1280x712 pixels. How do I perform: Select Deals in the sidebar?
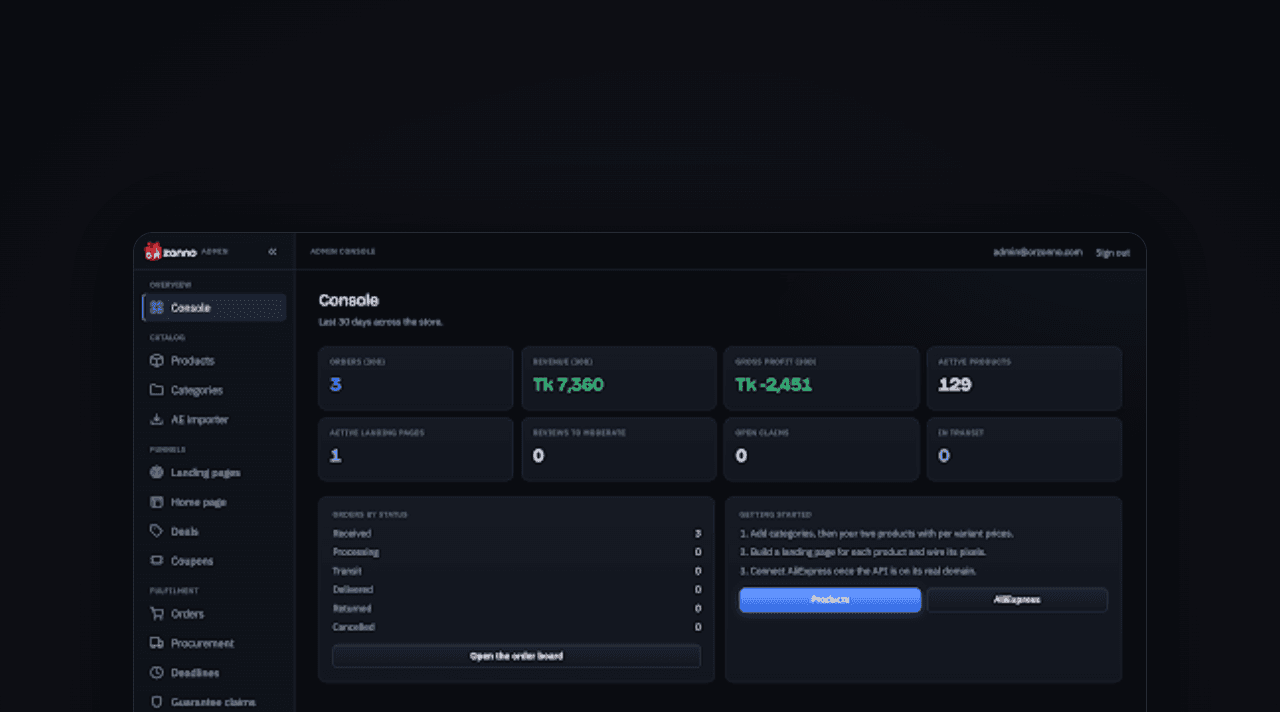point(214,531)
